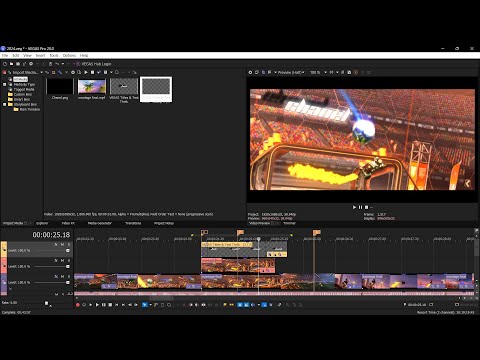Toggle preview on external monitor icon

[x=257, y=72]
